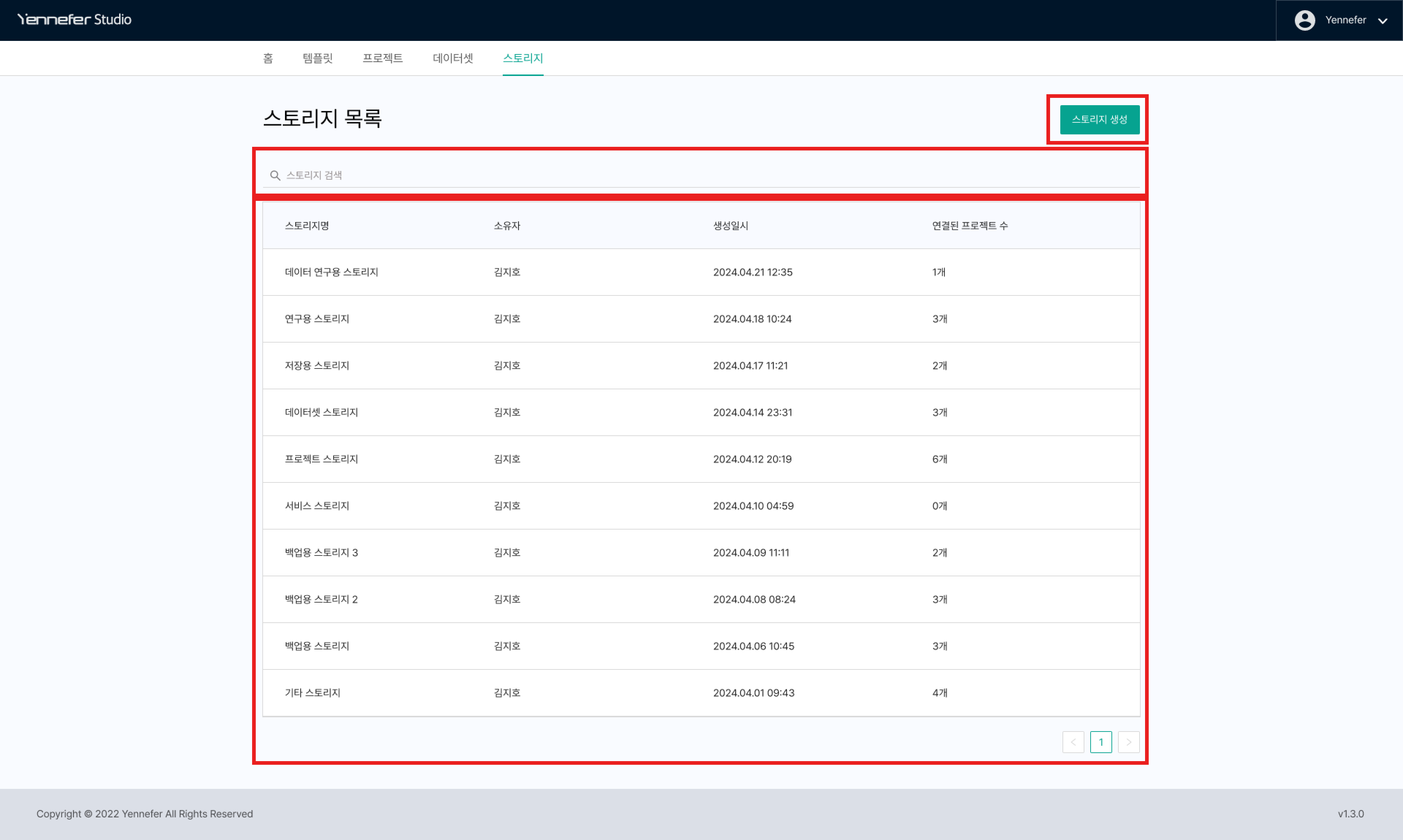This screenshot has height=840, width=1403.
Task: Go to previous page arrow
Action: coord(1073,742)
